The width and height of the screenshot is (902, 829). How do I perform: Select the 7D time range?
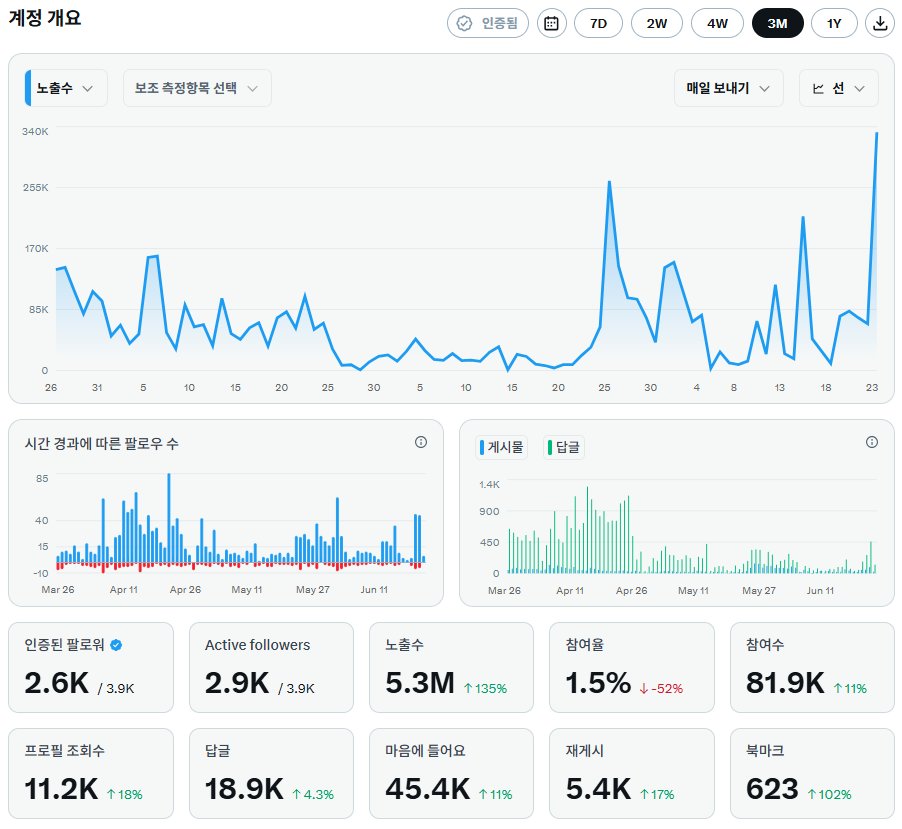(x=598, y=24)
